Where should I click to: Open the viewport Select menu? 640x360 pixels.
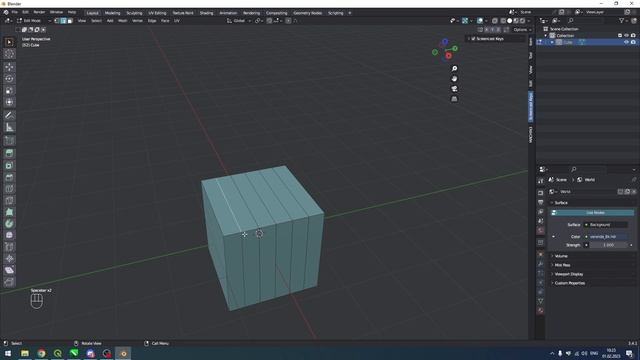(96, 21)
